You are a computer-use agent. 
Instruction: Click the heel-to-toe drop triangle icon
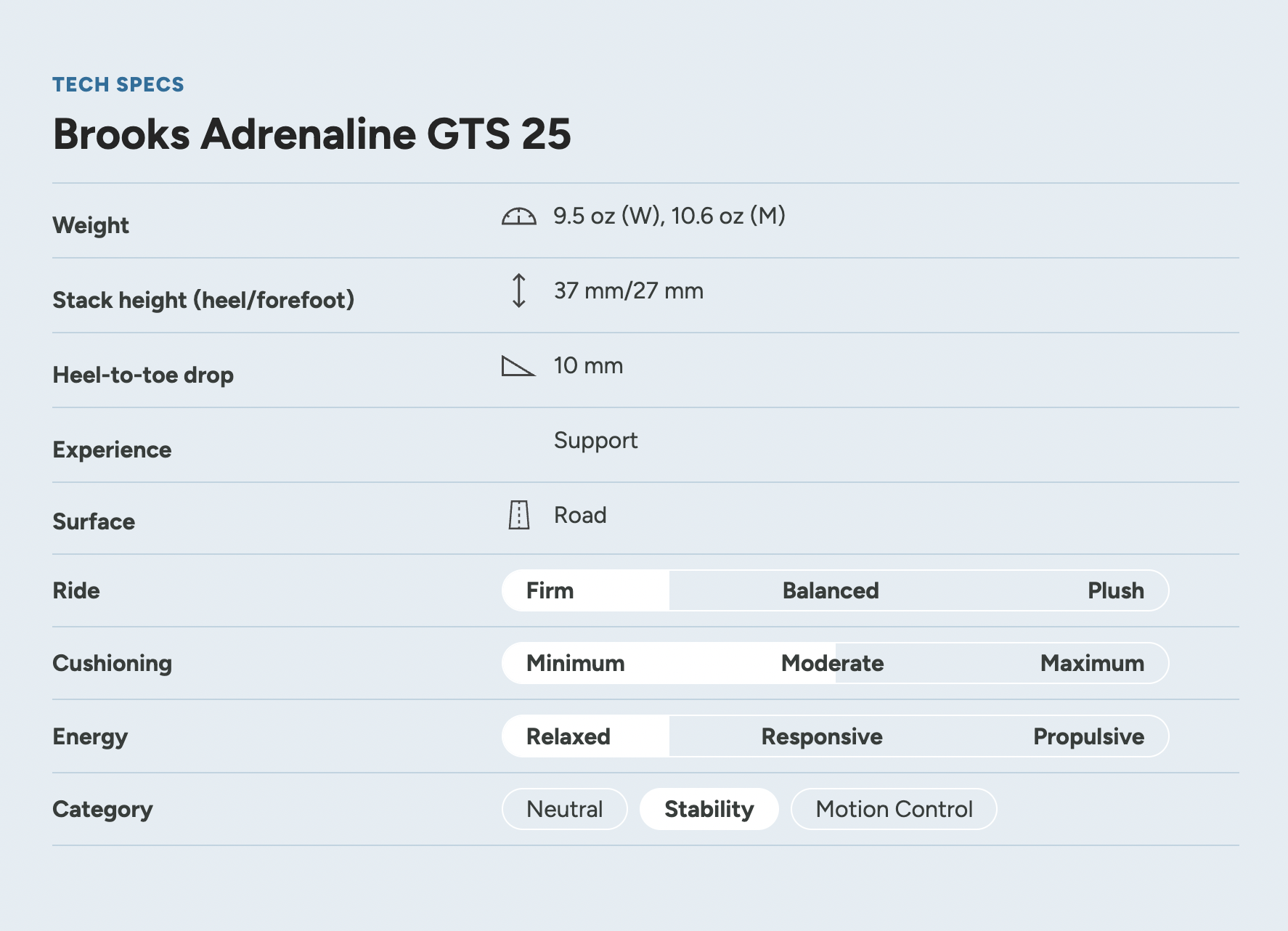pos(518,366)
